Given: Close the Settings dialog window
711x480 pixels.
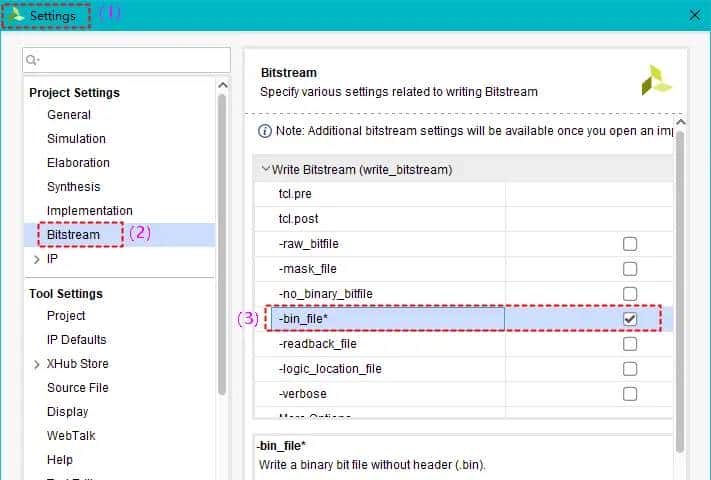Looking at the screenshot, I should coord(694,15).
